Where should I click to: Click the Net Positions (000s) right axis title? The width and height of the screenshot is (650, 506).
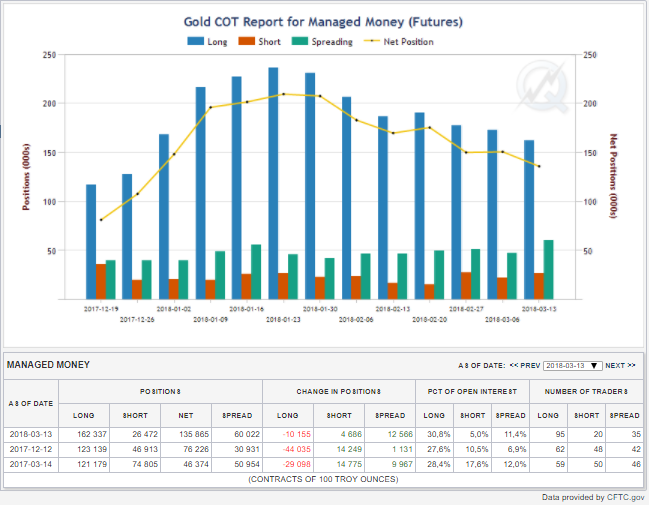click(614, 176)
